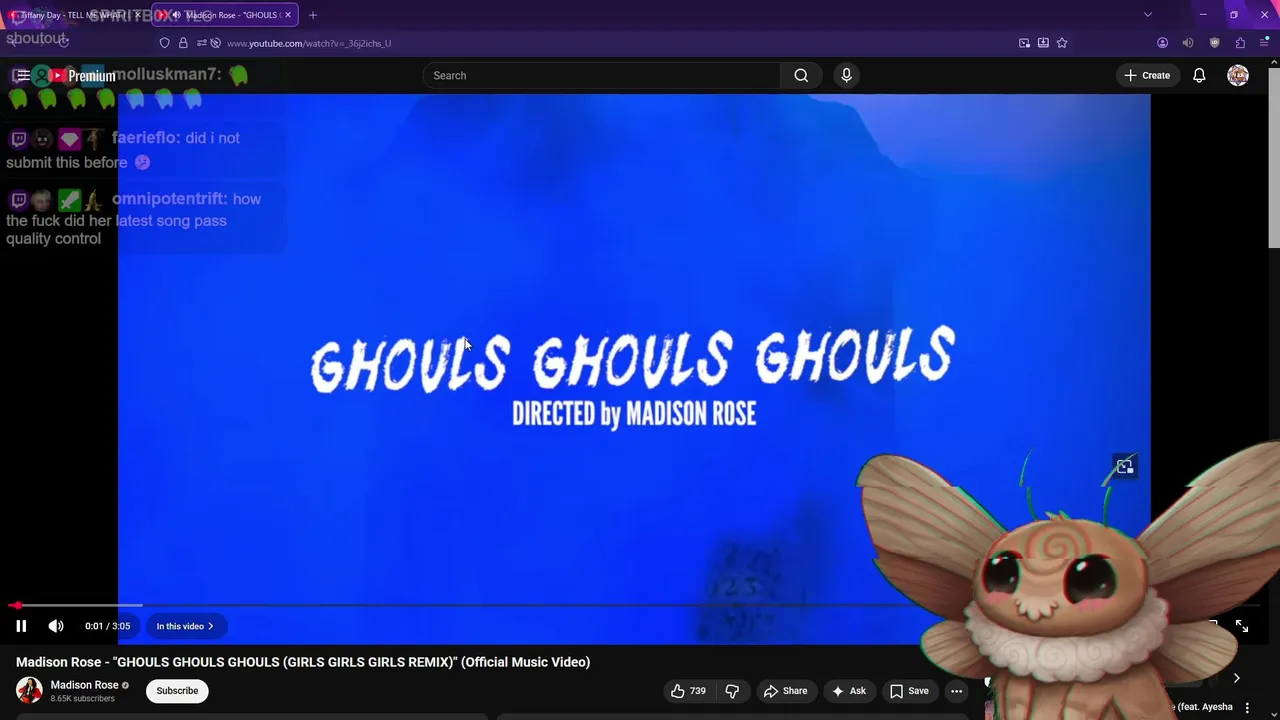This screenshot has width=1280, height=720.
Task: Open a new browser tab
Action: click(313, 15)
